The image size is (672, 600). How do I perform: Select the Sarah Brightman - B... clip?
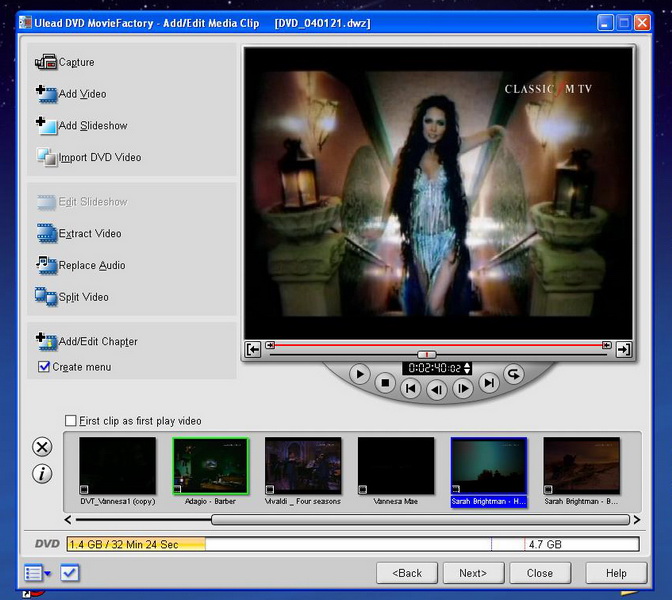(x=582, y=466)
